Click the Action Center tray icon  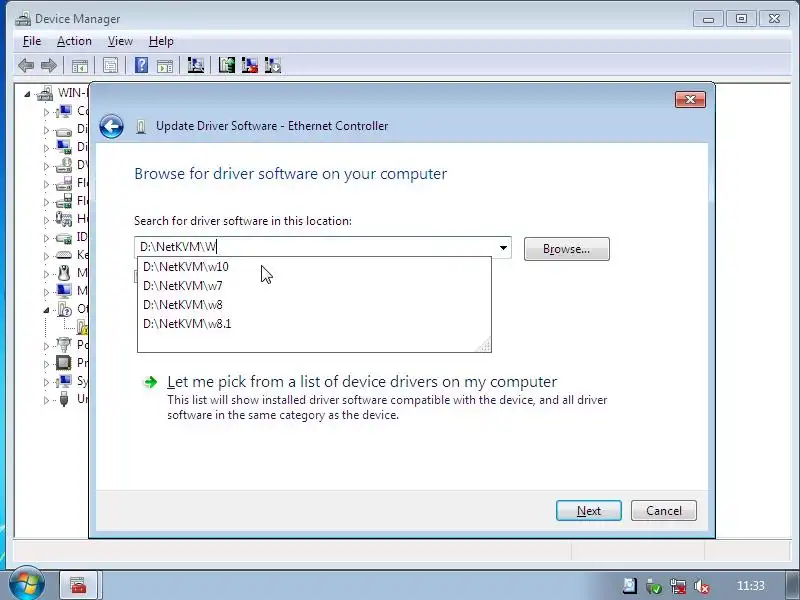point(630,586)
